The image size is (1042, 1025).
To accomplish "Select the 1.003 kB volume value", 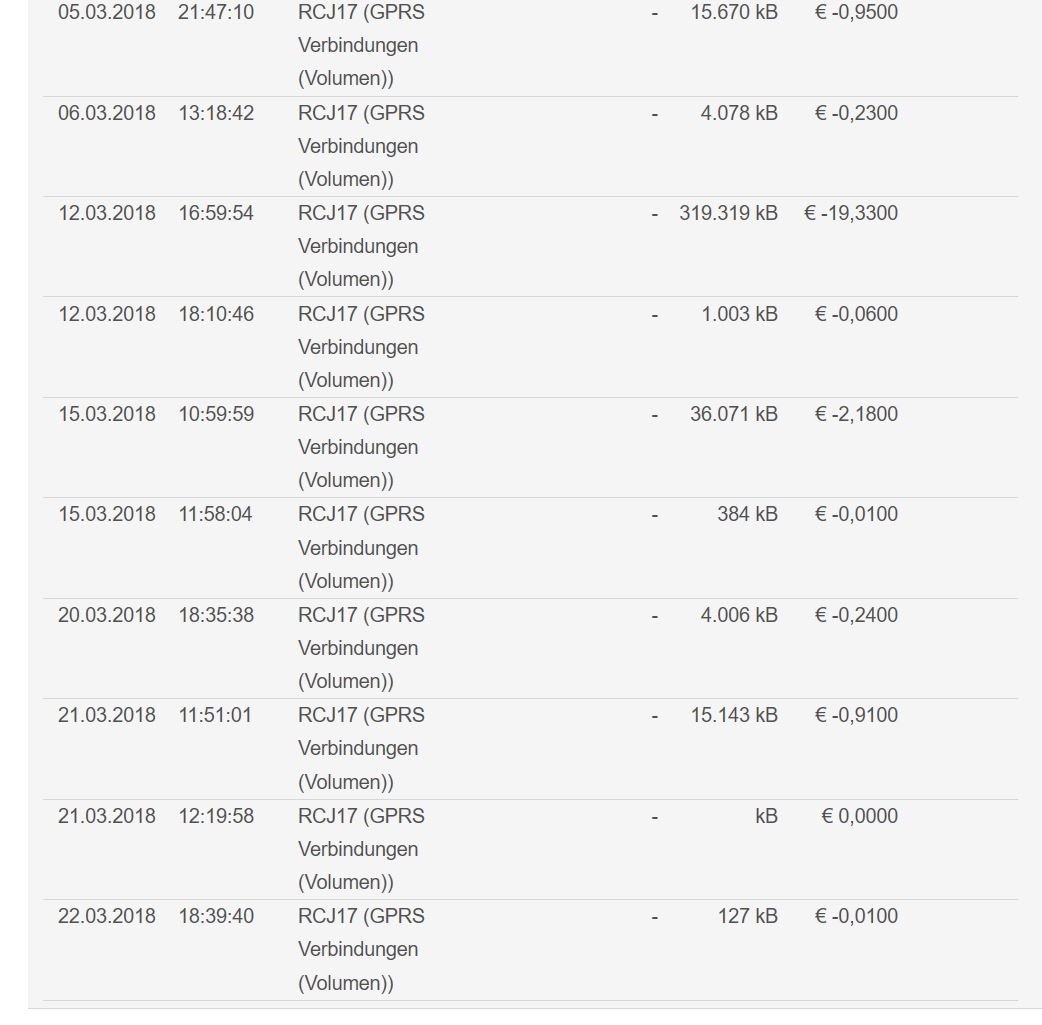I will pos(740,314).
